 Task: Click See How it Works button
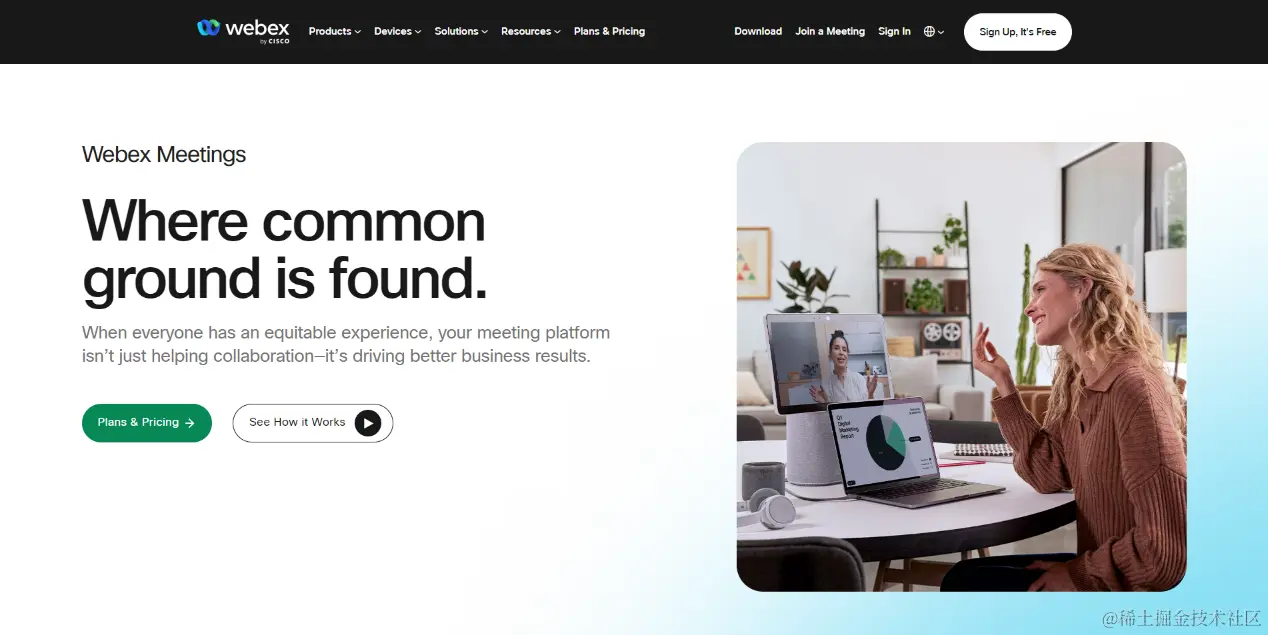pyautogui.click(x=313, y=423)
